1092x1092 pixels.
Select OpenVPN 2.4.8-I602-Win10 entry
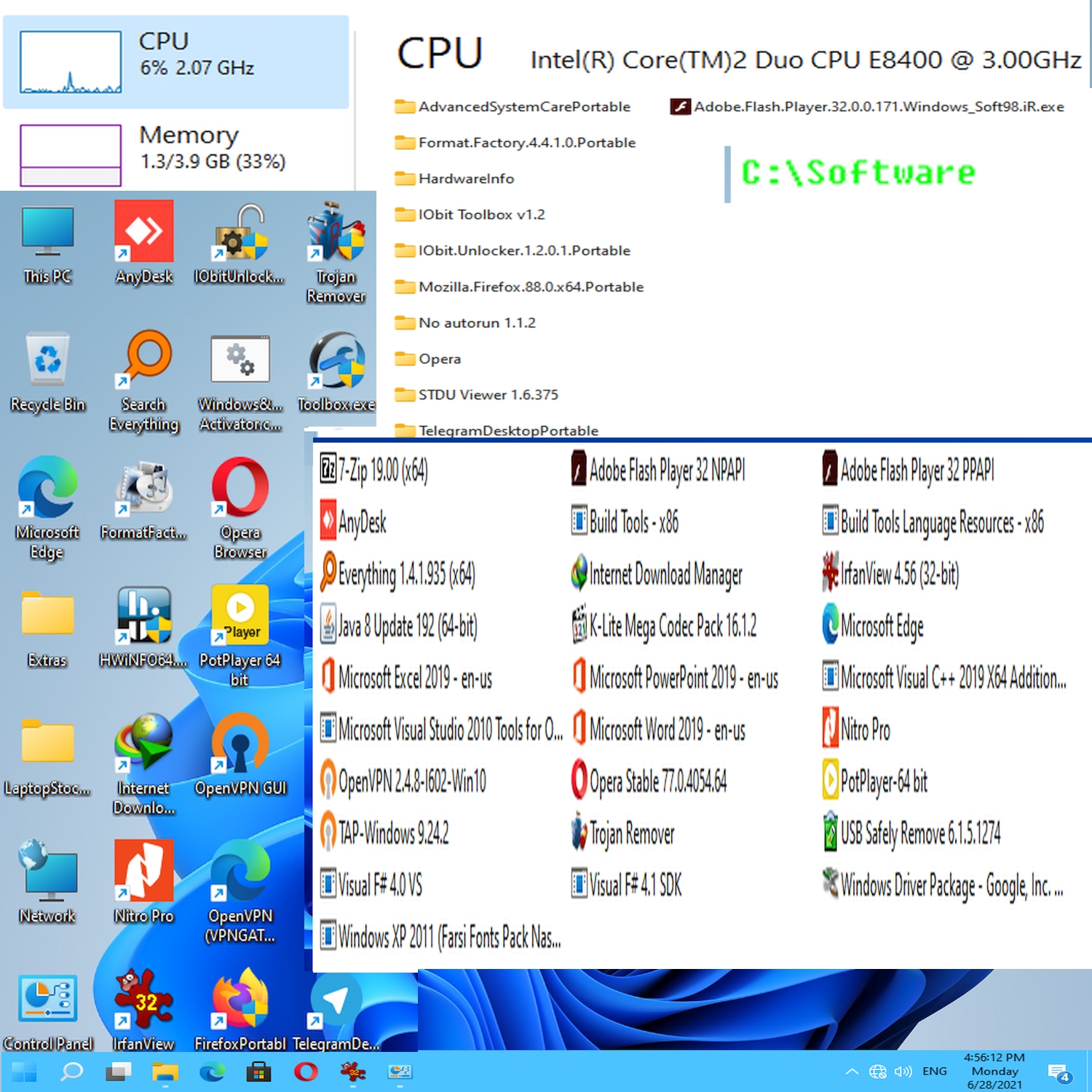point(403,781)
